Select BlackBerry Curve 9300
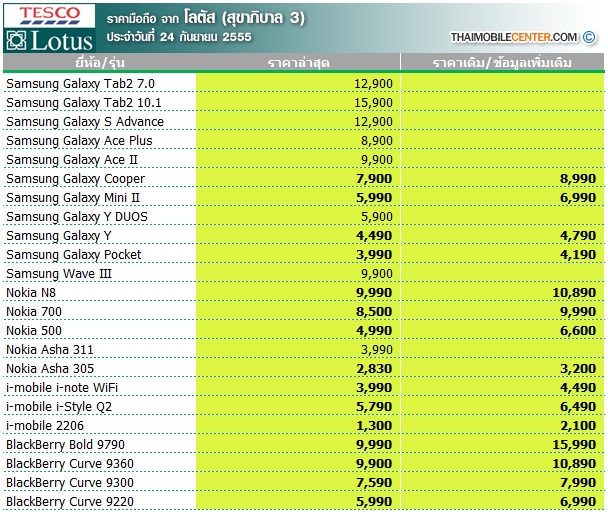The image size is (608, 516). point(70,483)
